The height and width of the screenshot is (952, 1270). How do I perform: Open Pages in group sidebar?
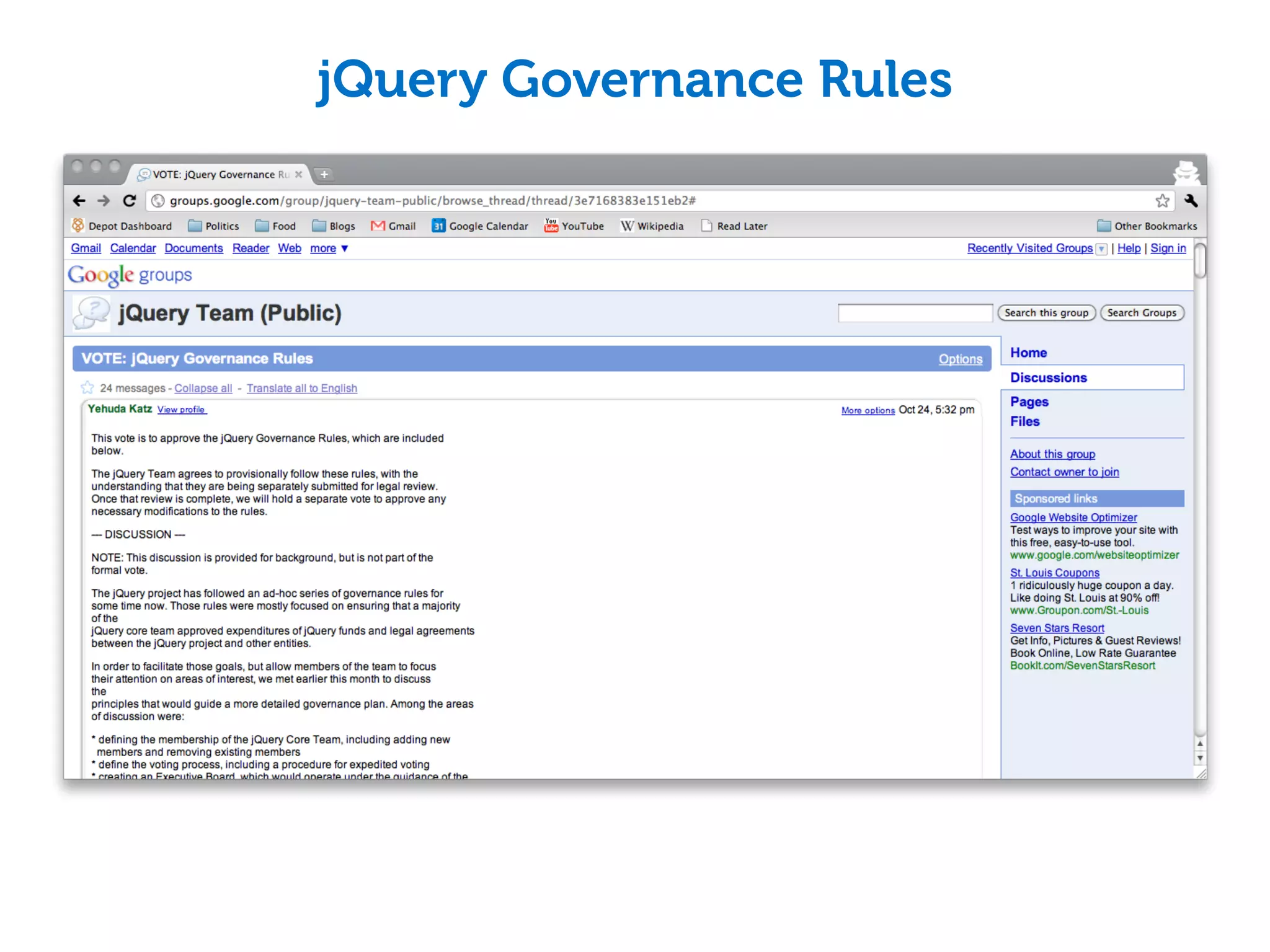coord(1029,402)
